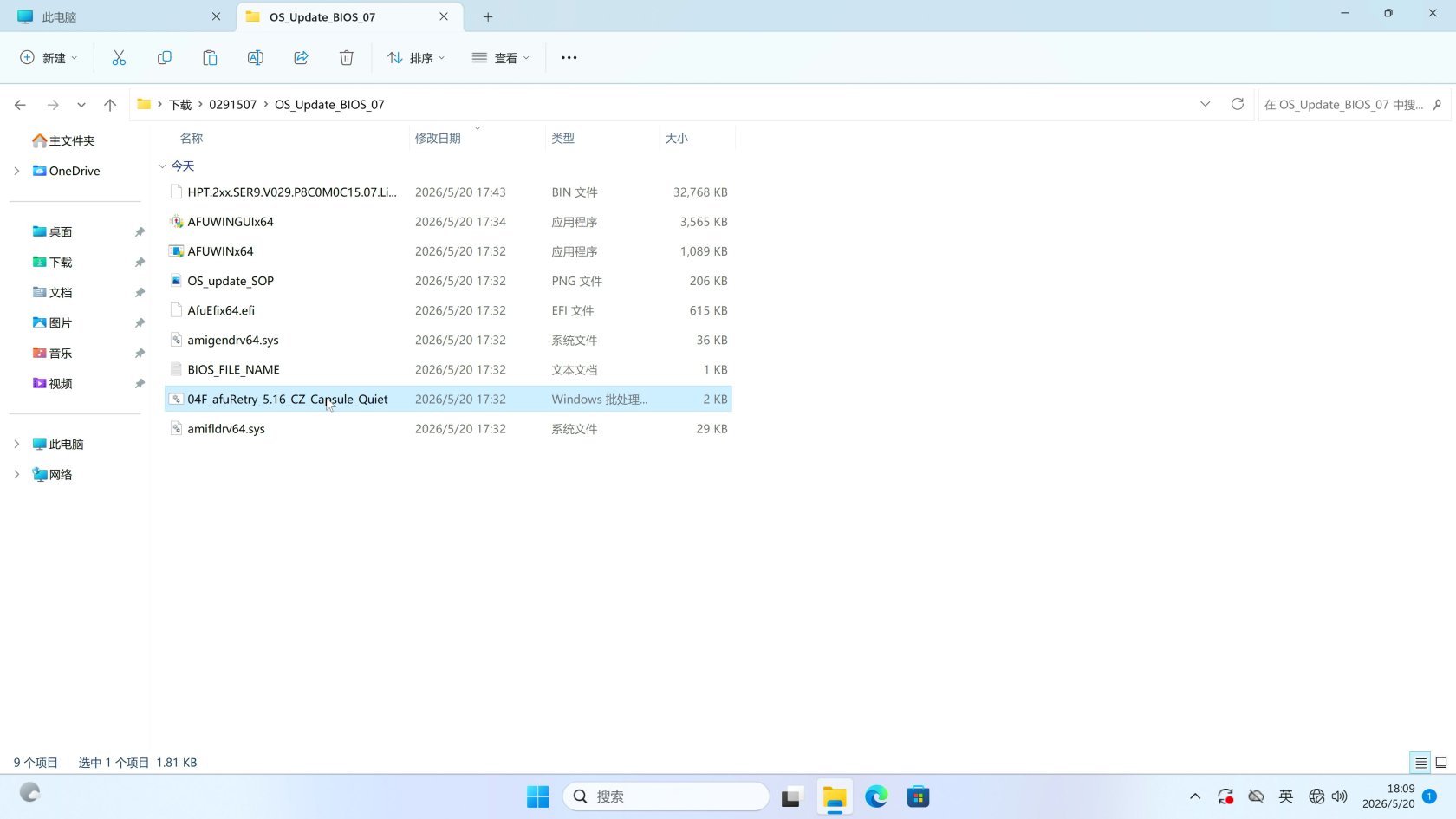Expand the This PC (此电脑) tree node
This screenshot has width=1456, height=819.
pos(16,444)
